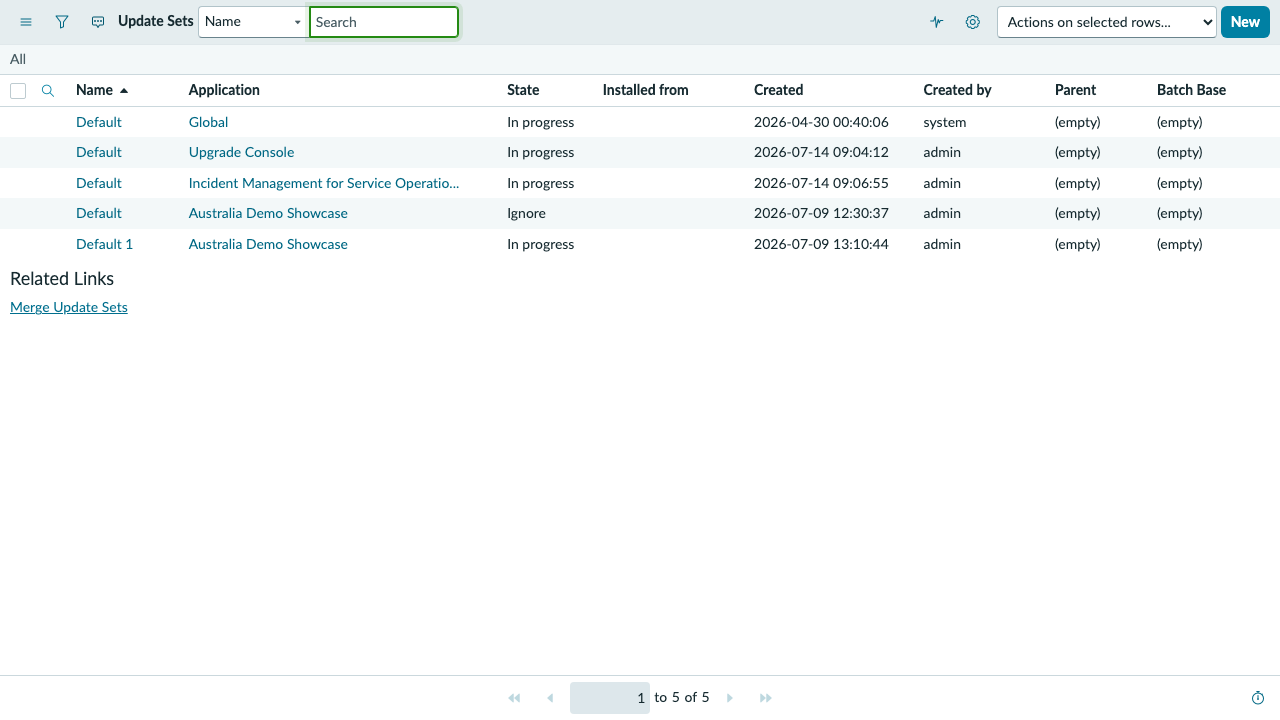Toggle column search magnifier icon
Screen dimensions: 1280x720
point(48,90)
